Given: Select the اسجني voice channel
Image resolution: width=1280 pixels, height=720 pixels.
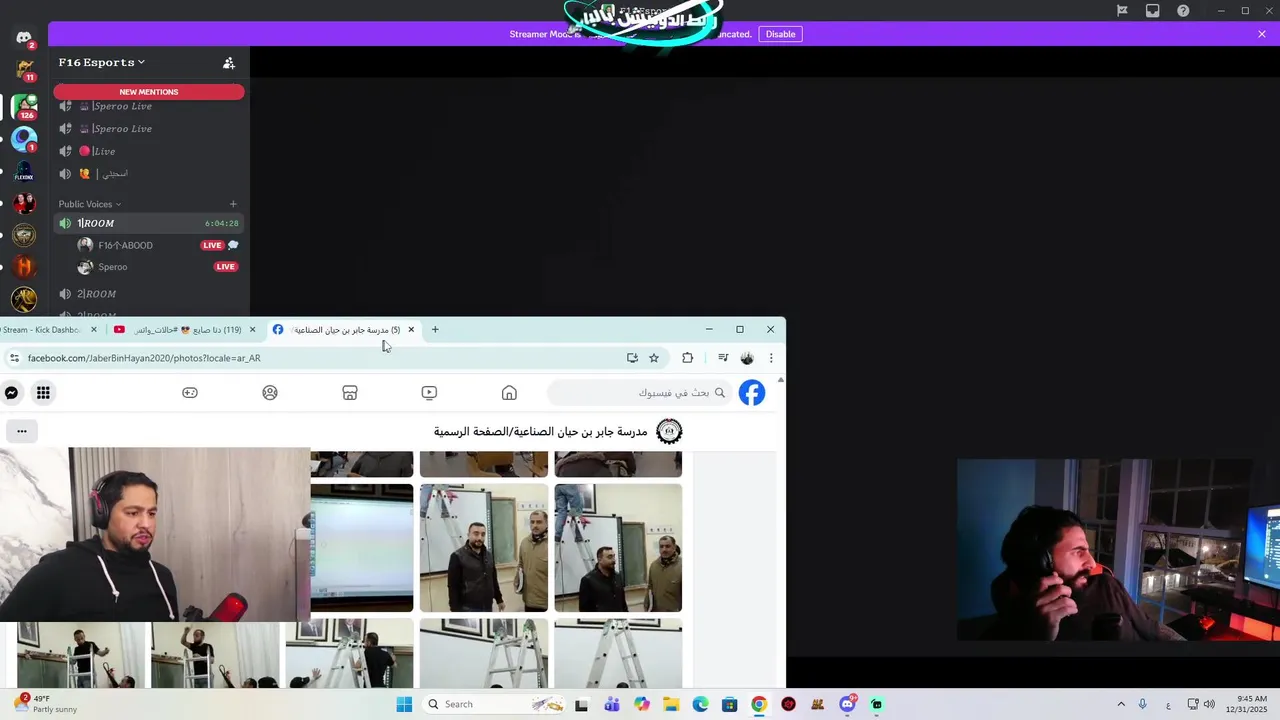Looking at the screenshot, I should [x=149, y=174].
